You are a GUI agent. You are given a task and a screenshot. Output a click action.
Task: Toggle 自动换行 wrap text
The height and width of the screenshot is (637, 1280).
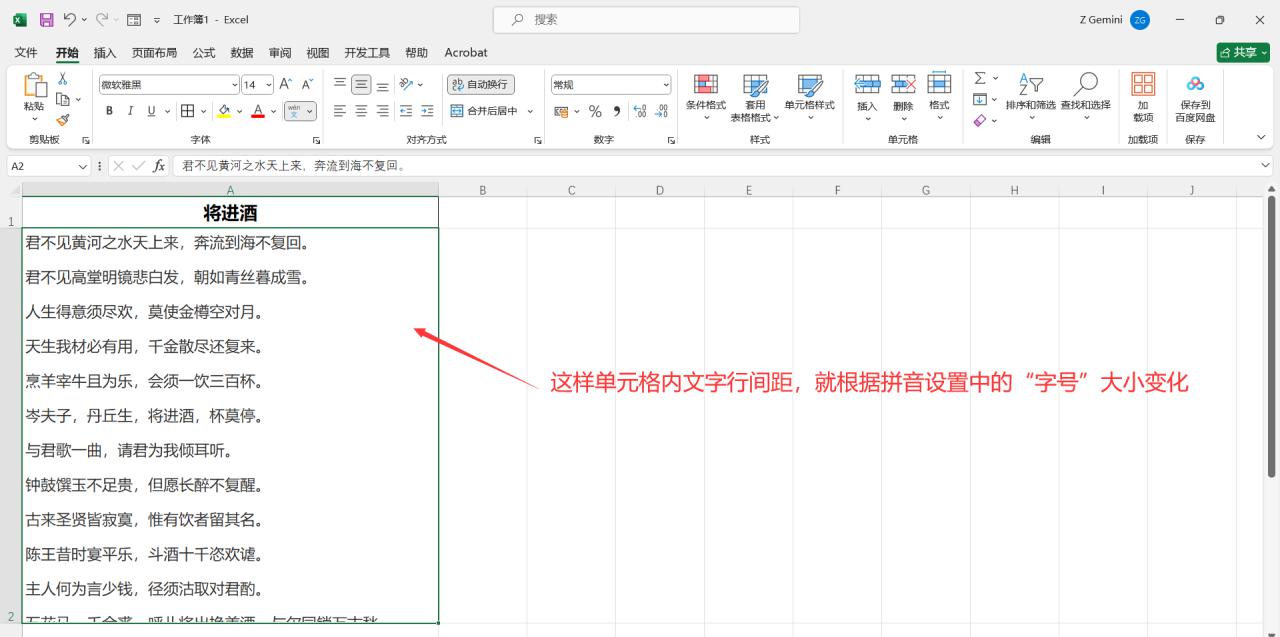481,85
